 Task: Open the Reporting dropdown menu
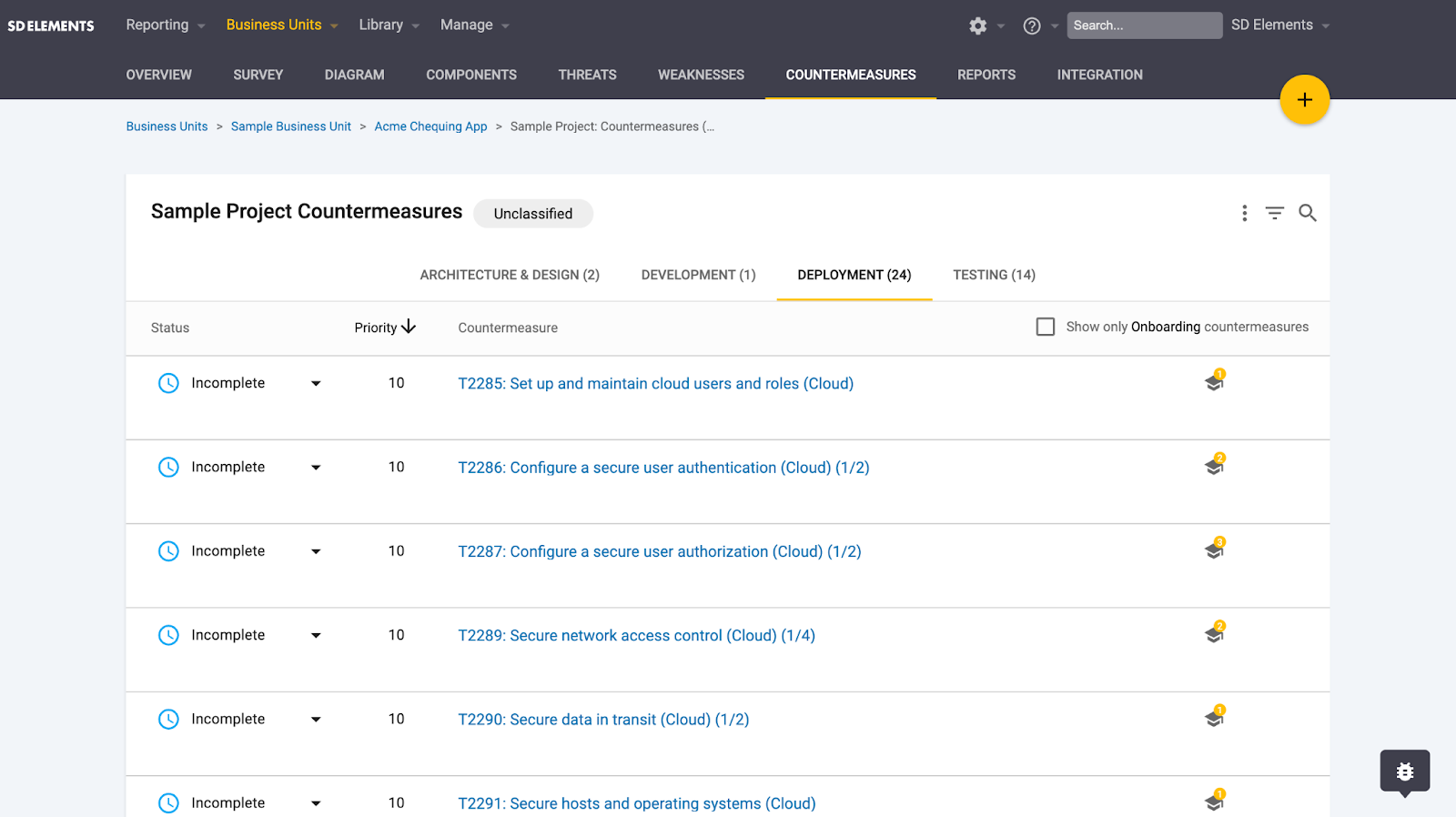tap(166, 25)
